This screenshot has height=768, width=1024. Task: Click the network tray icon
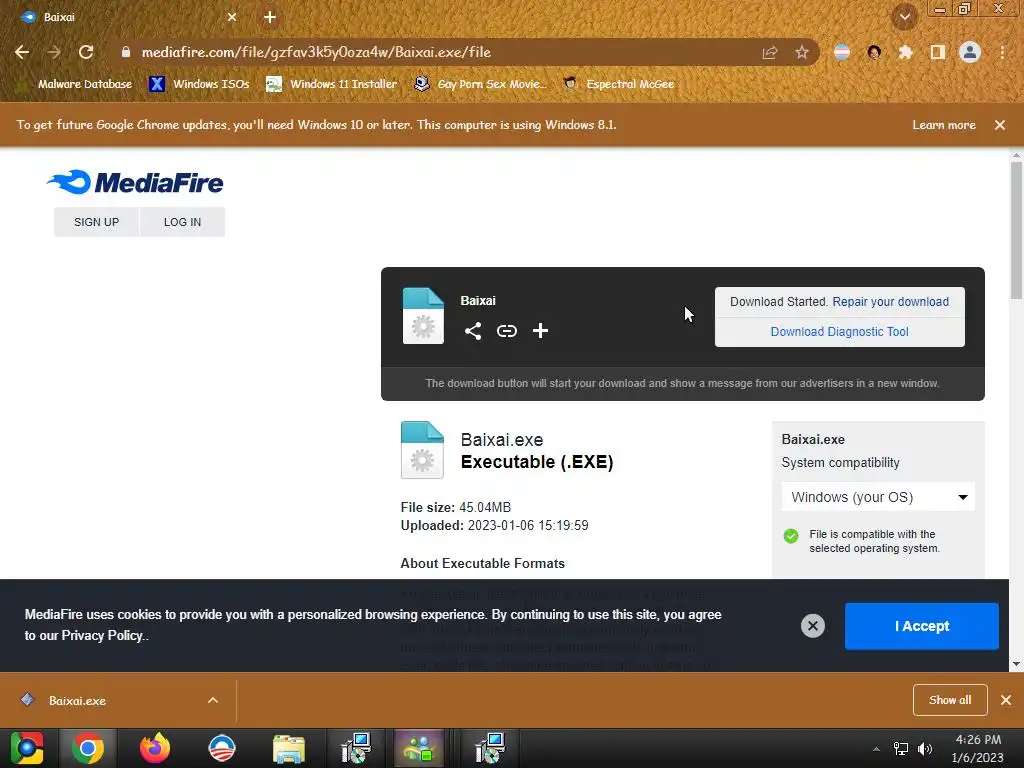(901, 749)
